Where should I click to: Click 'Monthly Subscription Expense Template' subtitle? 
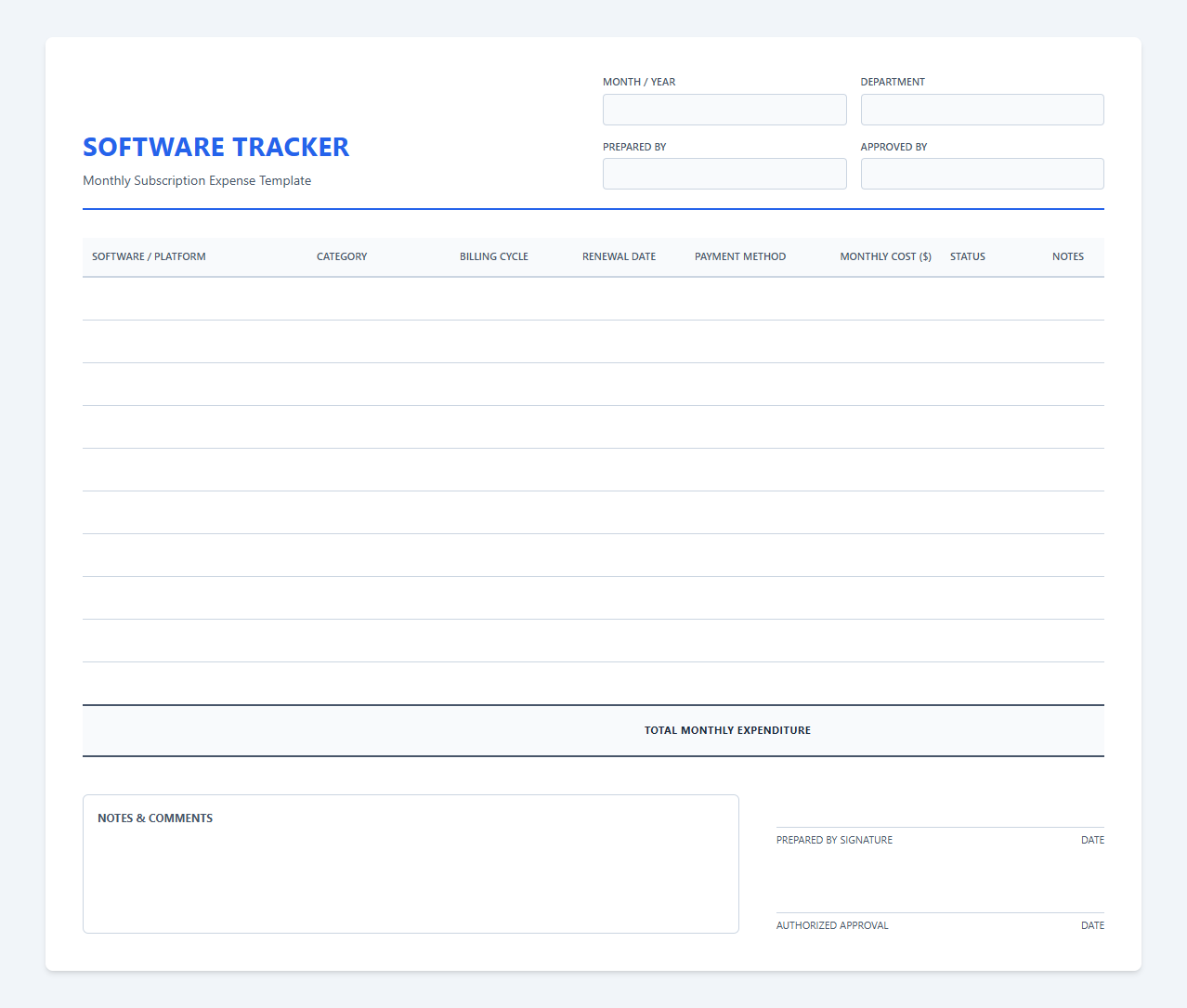coord(197,180)
